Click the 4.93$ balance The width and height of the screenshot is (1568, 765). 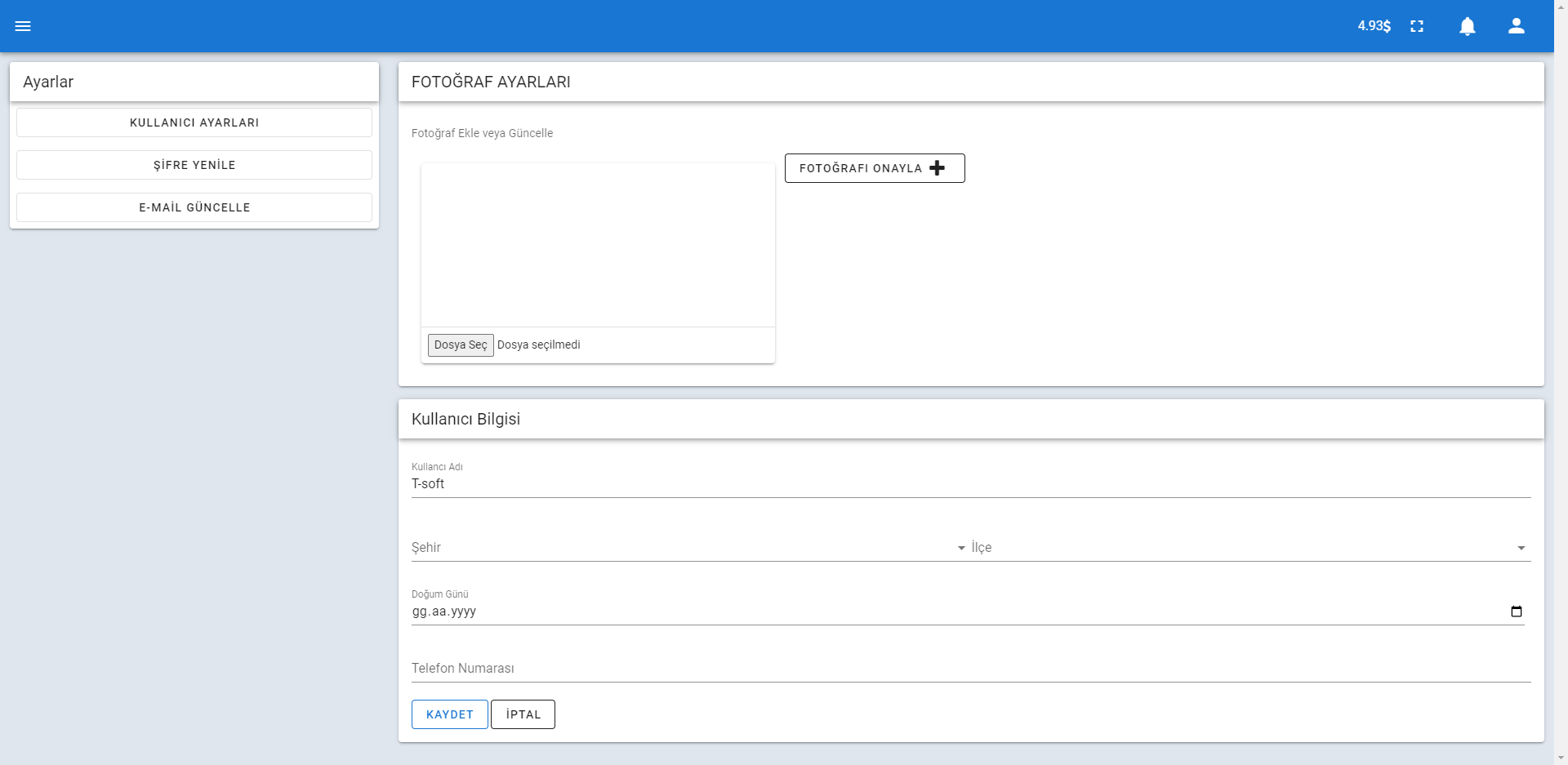click(1374, 26)
